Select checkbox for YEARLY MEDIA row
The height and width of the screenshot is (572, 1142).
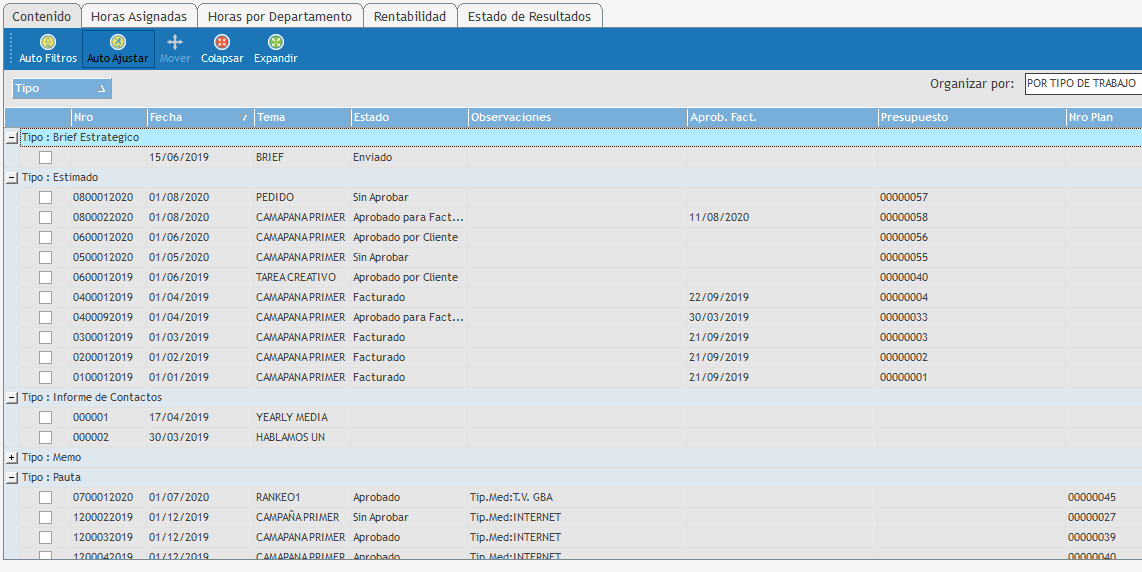tap(45, 417)
